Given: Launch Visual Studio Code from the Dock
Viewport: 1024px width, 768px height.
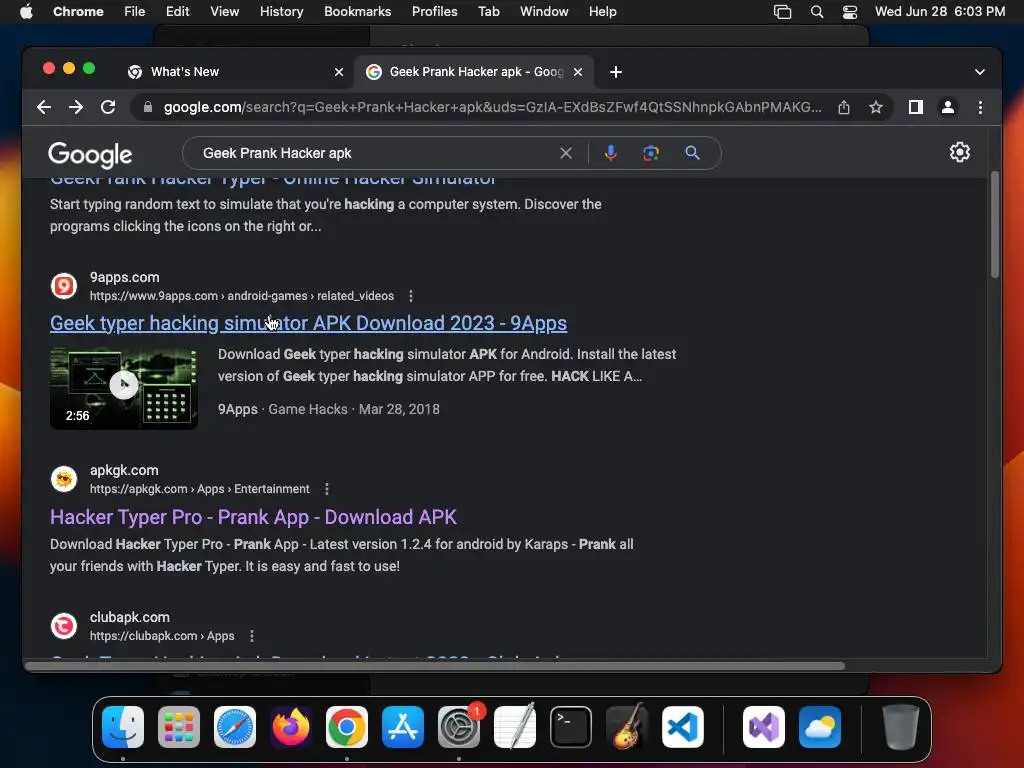Looking at the screenshot, I should (x=682, y=727).
